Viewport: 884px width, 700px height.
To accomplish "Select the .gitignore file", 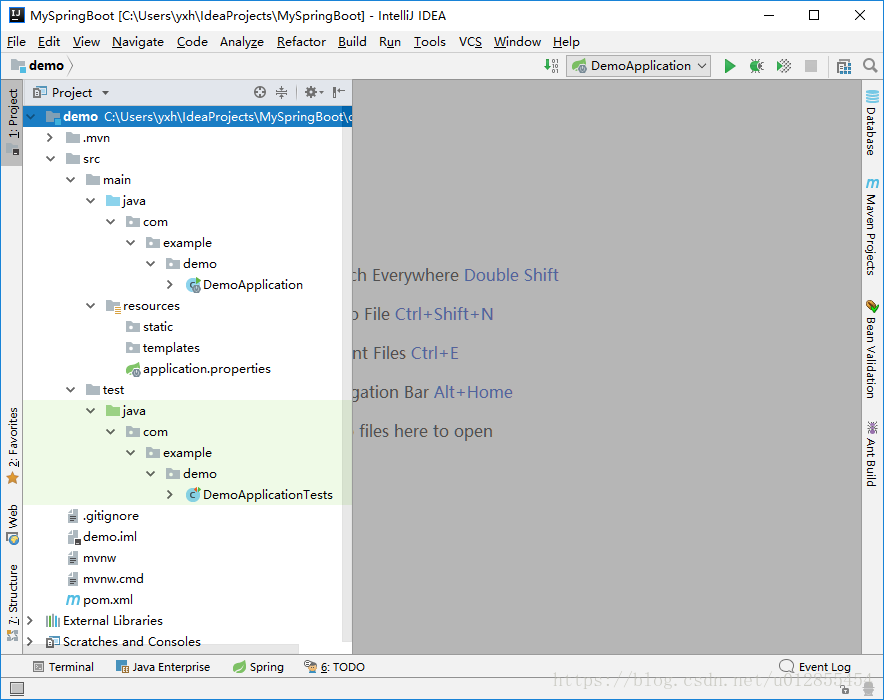I will (103, 516).
